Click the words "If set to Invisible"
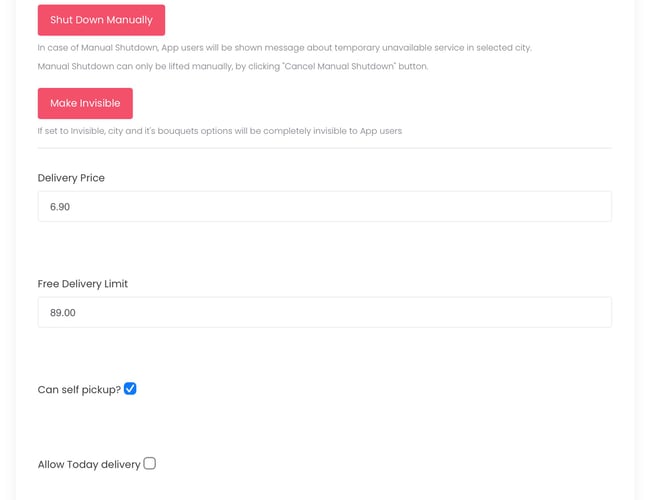Screen dimensions: 650x500 point(78,131)
